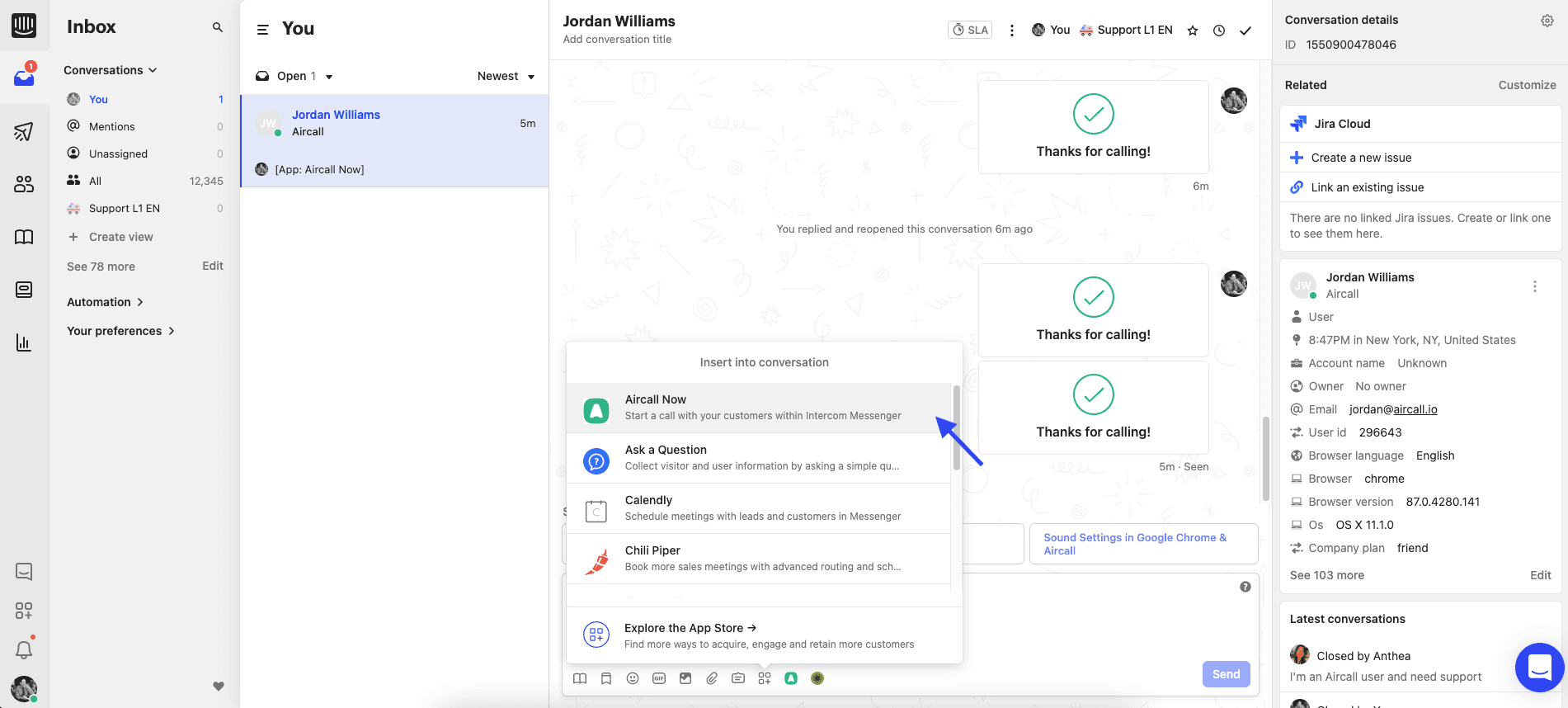
Task: Star this conversation as priority
Action: pyautogui.click(x=1193, y=31)
